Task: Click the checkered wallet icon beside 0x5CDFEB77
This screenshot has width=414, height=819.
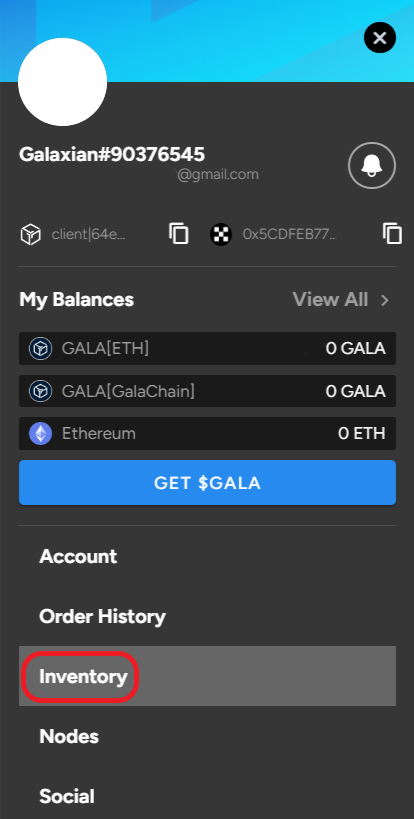Action: click(x=221, y=234)
